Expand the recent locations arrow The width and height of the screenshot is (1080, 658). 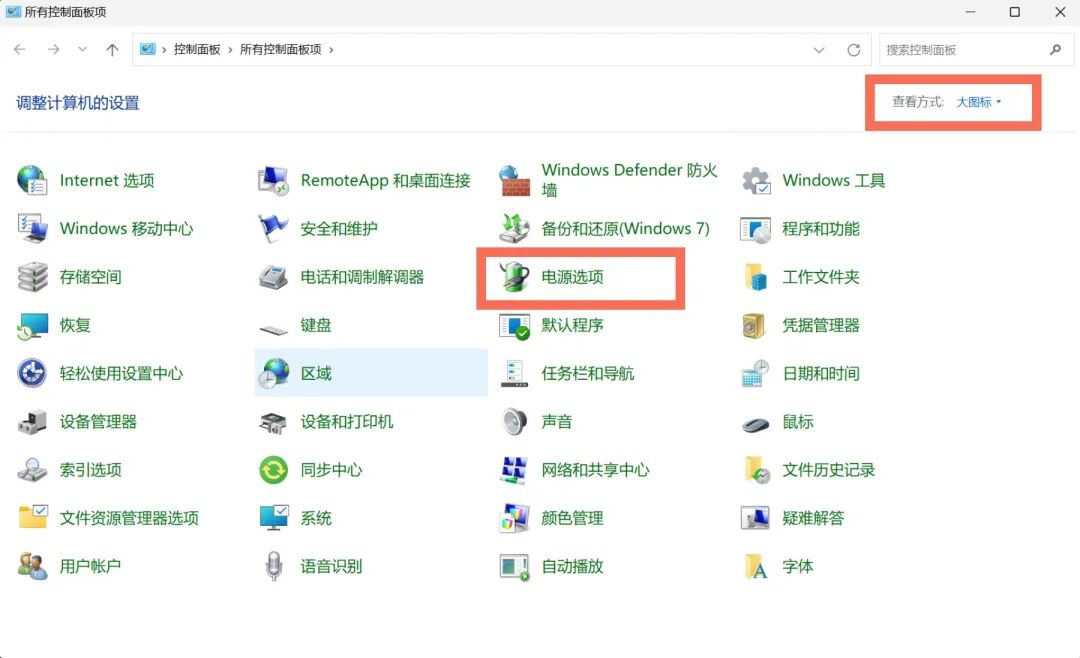pos(83,50)
